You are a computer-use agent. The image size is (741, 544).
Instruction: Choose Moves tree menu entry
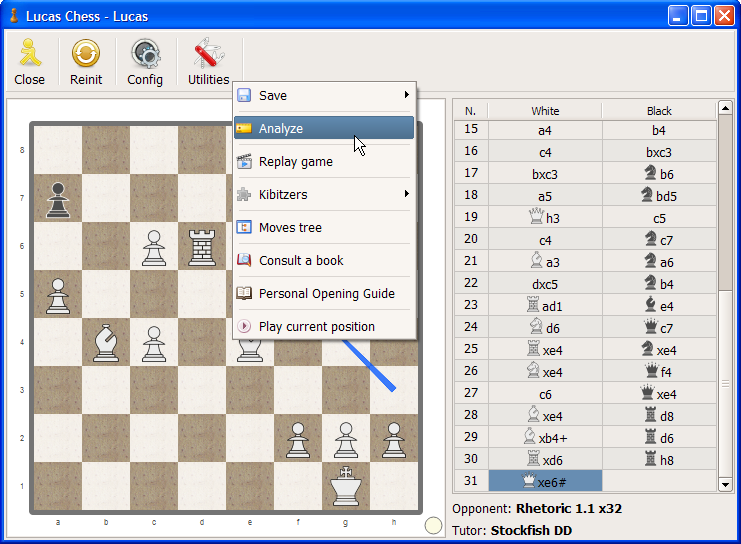324,227
